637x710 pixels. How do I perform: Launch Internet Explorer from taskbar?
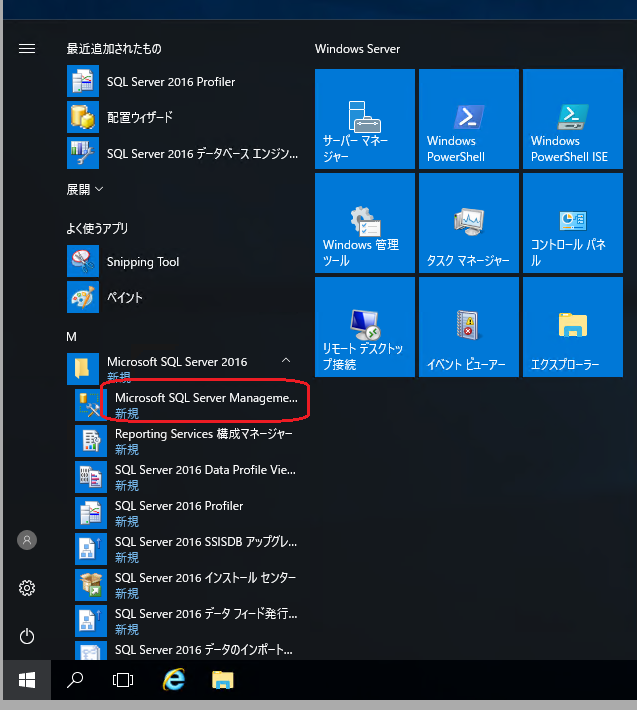[174, 680]
